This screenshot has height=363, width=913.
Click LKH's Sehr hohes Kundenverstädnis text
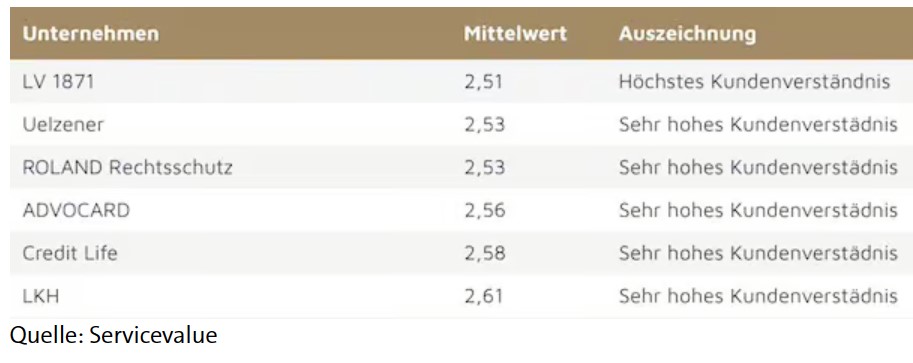click(758, 296)
